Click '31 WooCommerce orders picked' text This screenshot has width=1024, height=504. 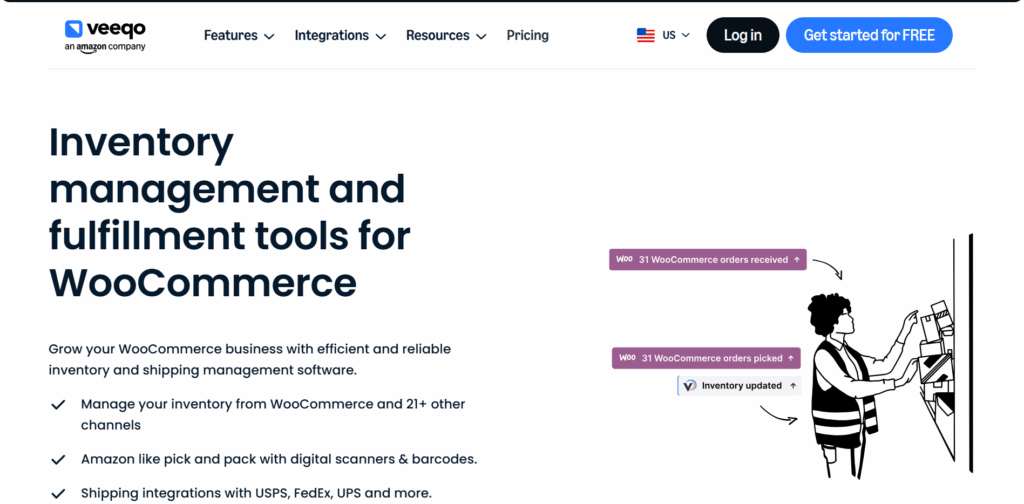point(712,358)
